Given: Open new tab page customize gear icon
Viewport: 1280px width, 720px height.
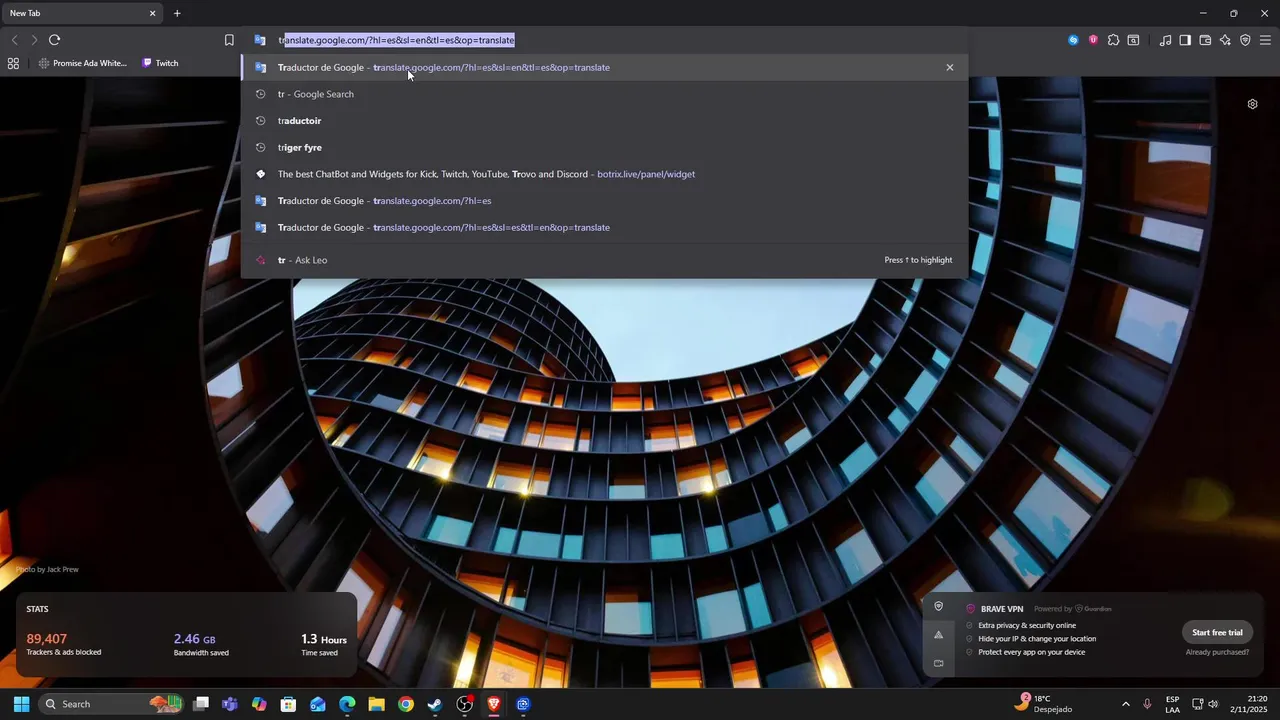Looking at the screenshot, I should click(x=1252, y=104).
